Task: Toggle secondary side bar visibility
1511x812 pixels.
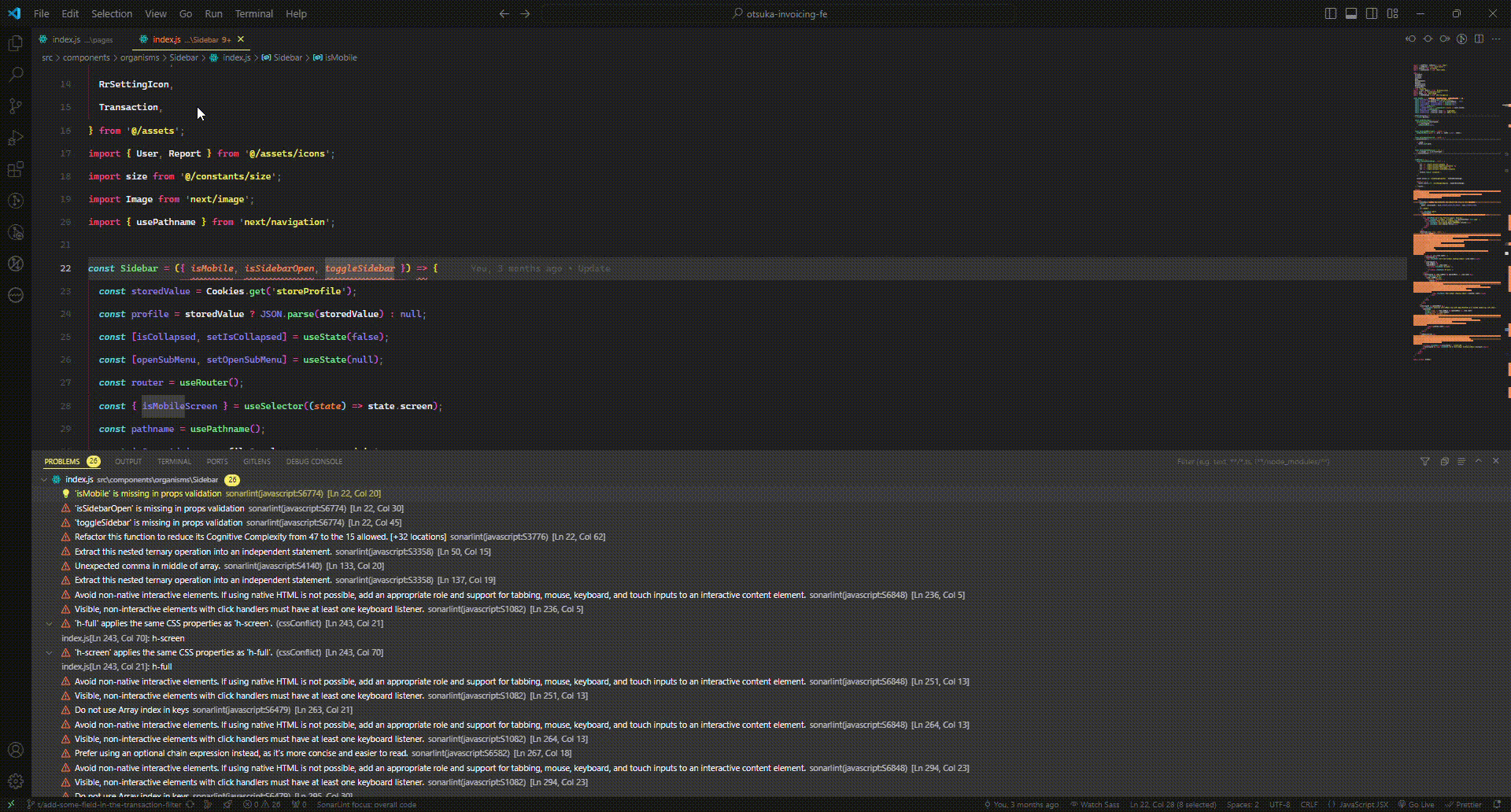Action: (1372, 13)
